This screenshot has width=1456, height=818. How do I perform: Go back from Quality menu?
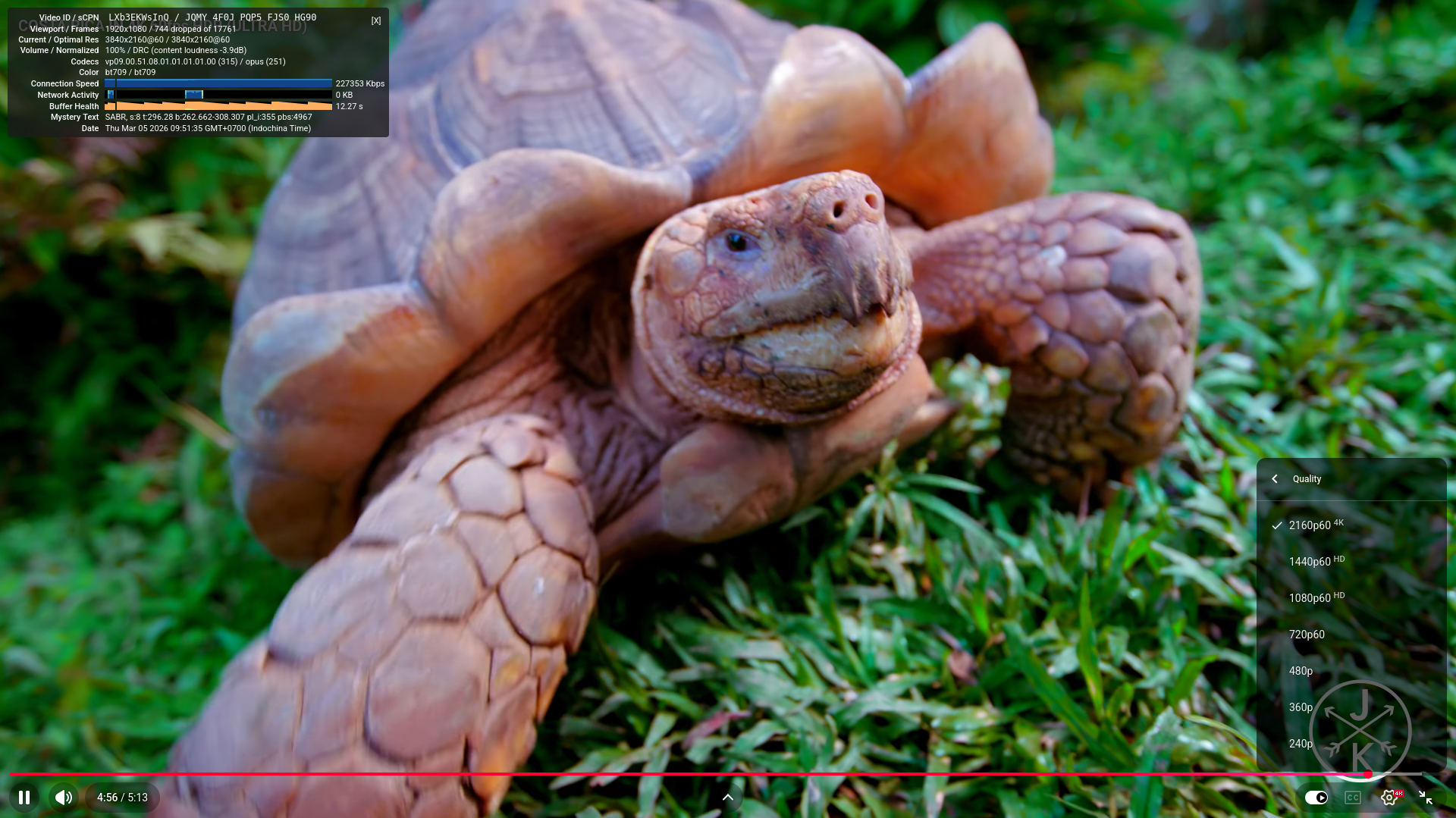1275,479
